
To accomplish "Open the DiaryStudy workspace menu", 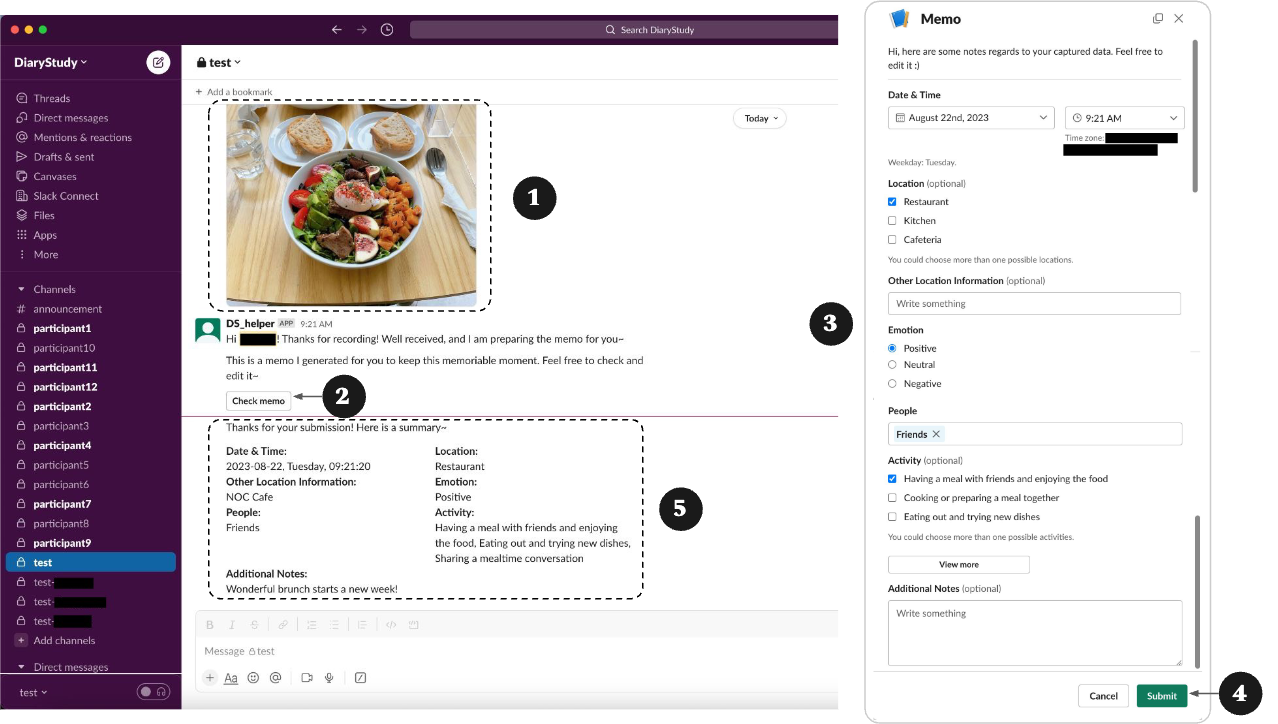I will tap(51, 62).
